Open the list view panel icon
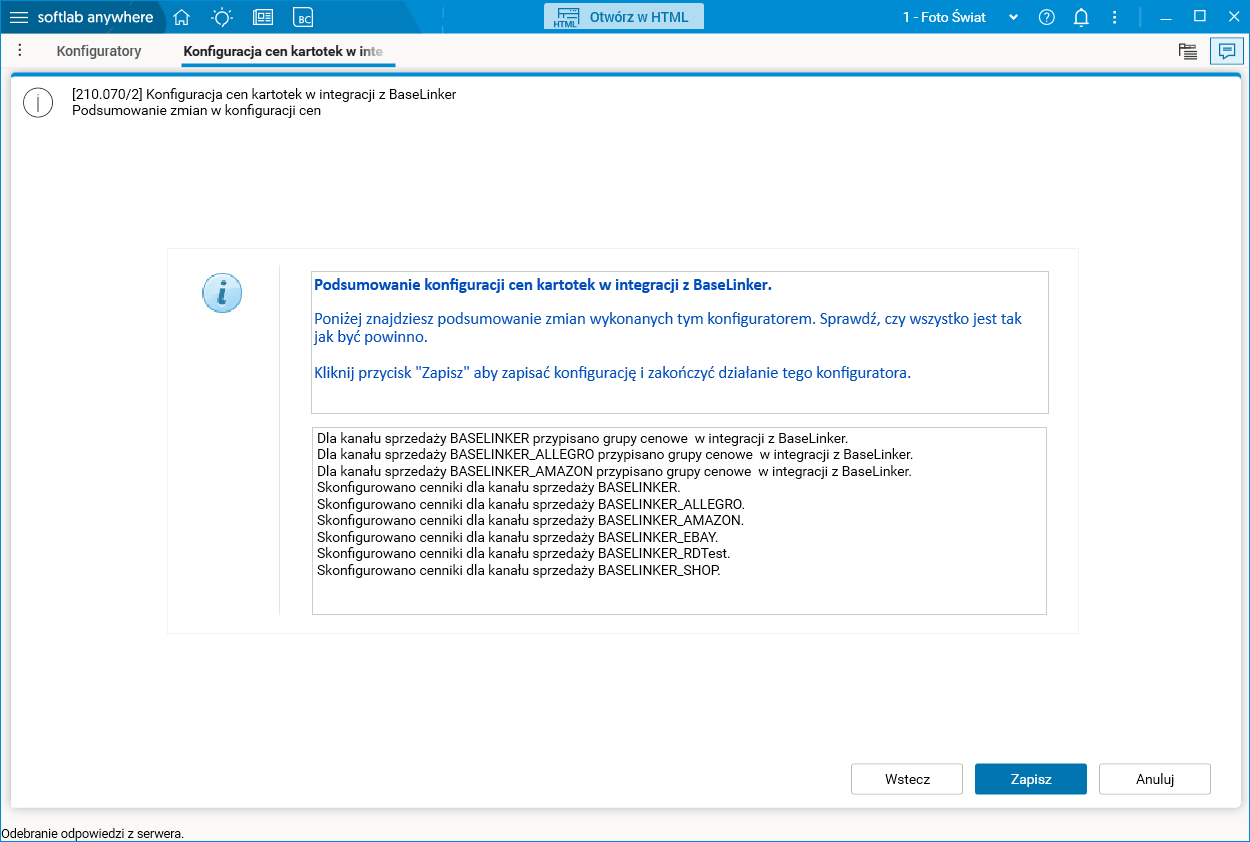Viewport: 1250px width, 842px height. pyautogui.click(x=1188, y=52)
